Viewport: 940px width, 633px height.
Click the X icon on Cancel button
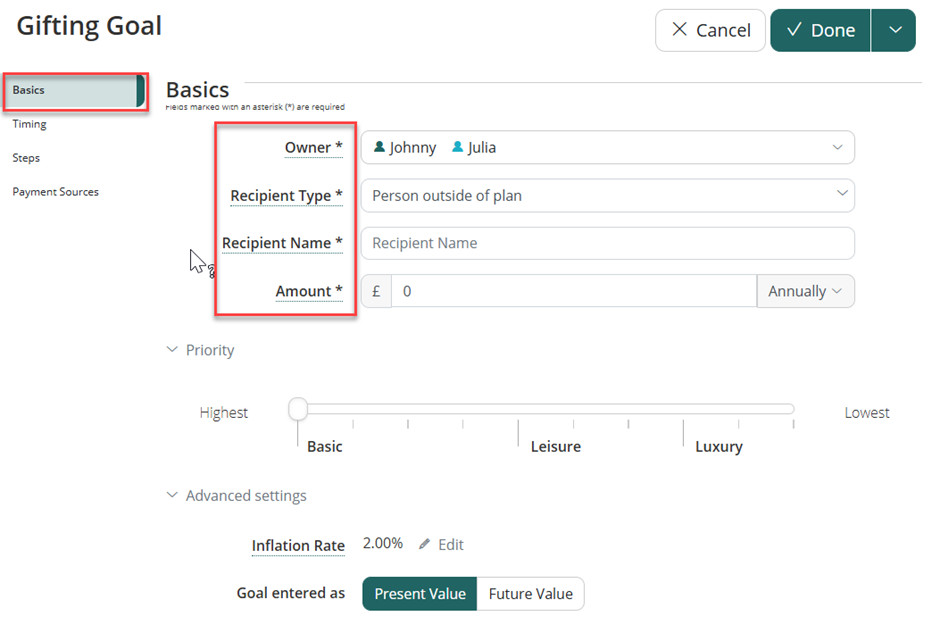pyautogui.click(x=680, y=30)
